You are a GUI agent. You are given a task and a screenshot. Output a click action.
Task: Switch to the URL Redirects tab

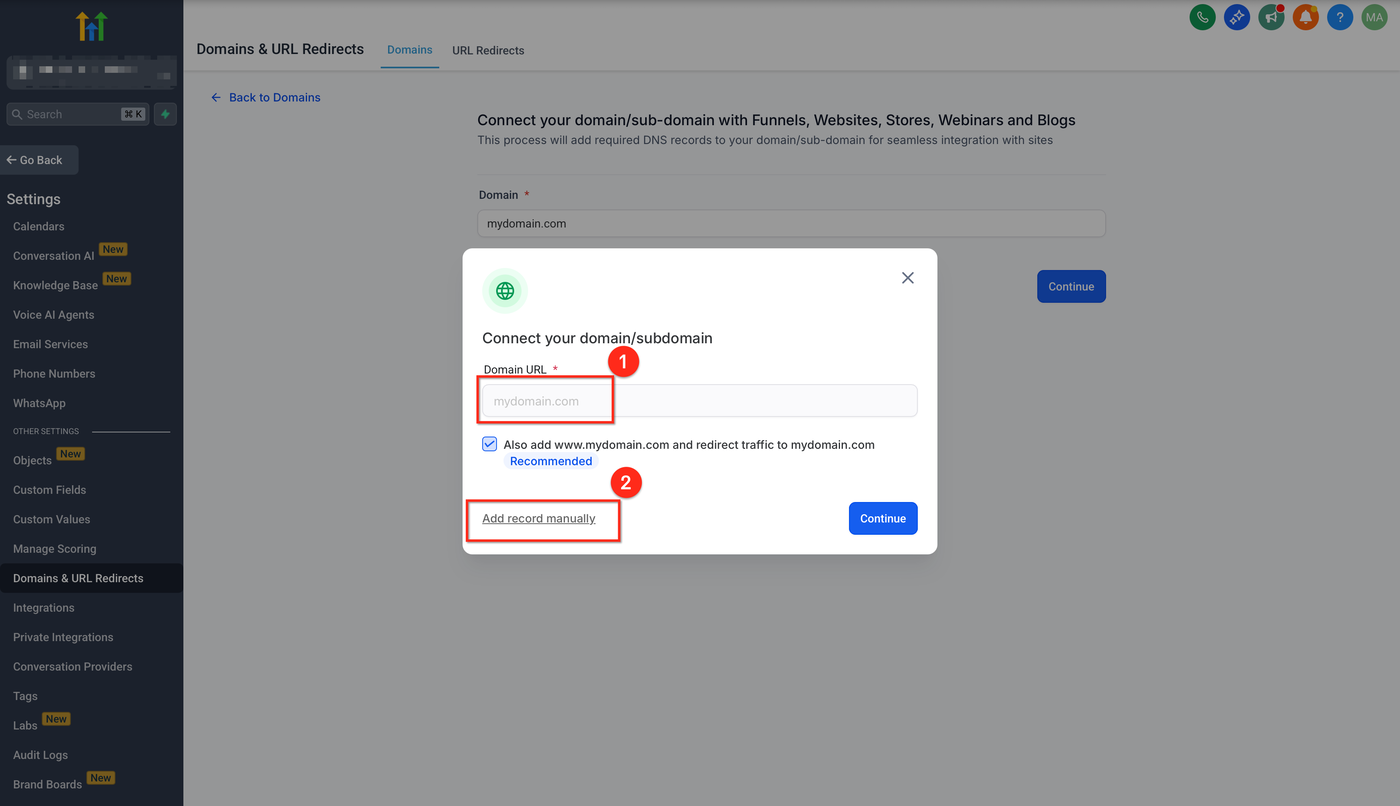tap(488, 50)
